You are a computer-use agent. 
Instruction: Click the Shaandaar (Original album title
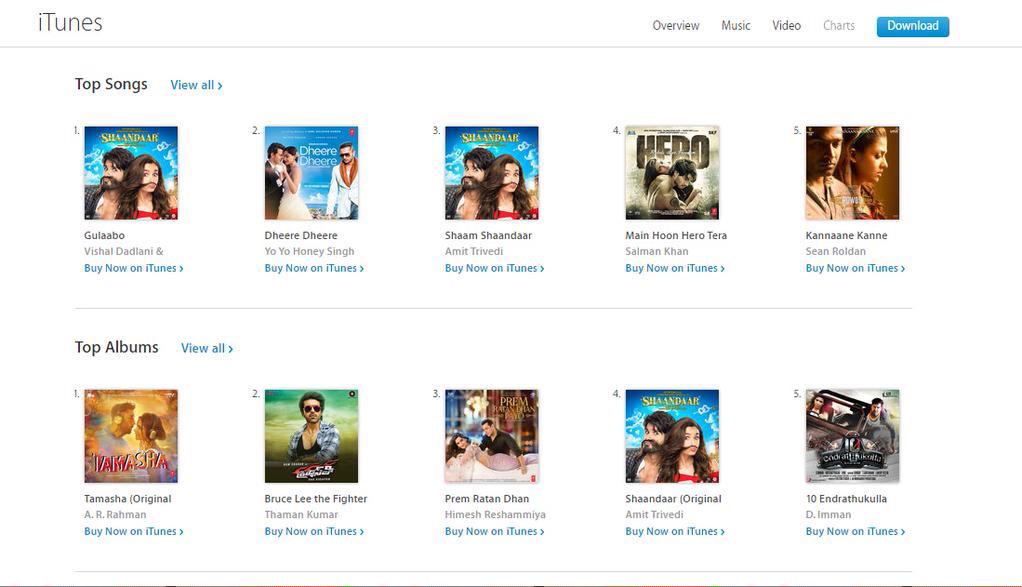(x=673, y=498)
